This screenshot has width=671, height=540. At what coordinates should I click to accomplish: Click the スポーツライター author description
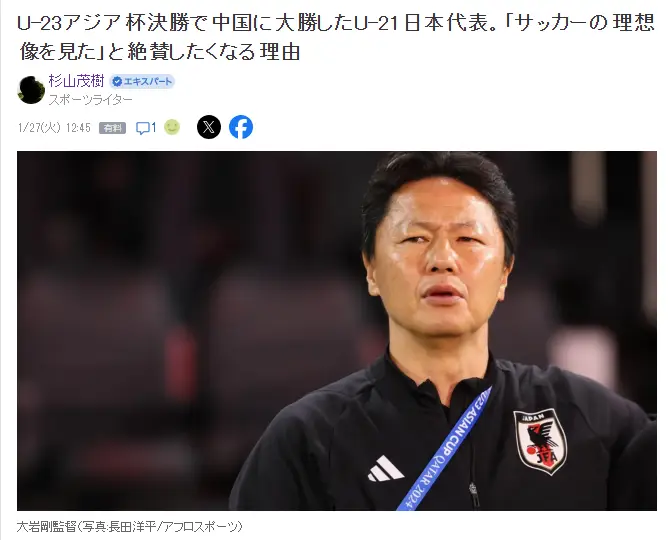90,100
